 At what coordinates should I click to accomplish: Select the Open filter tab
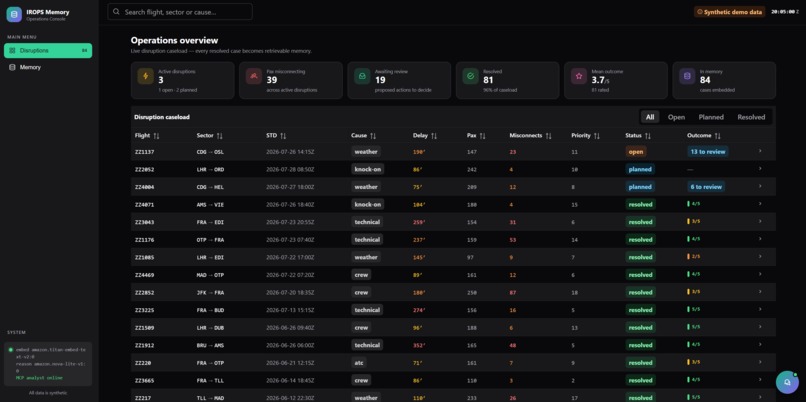(676, 117)
